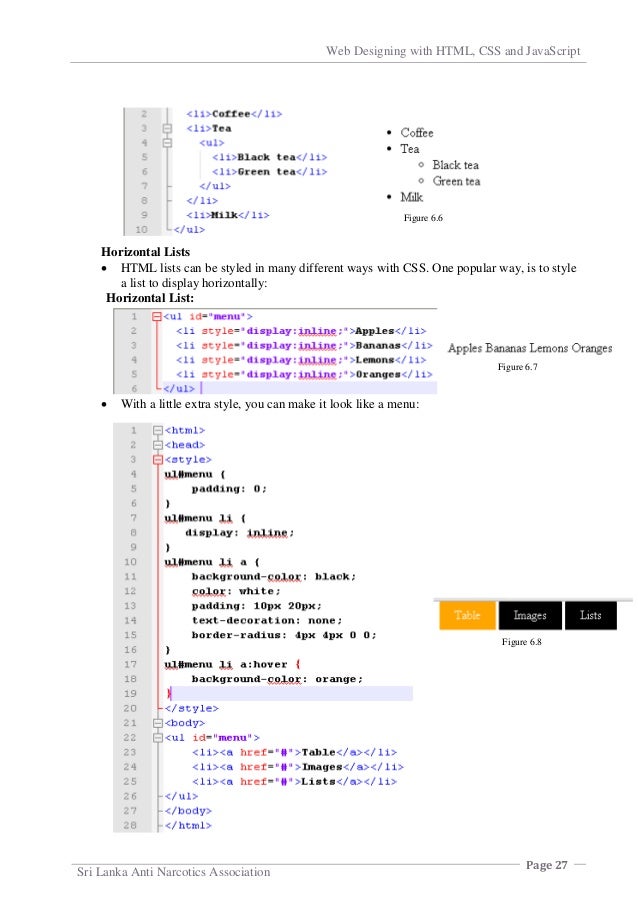Image resolution: width=638 pixels, height=903 pixels.
Task: Collapse the red fold marker at <ul id="menu"> line 1
Action: (x=157, y=316)
